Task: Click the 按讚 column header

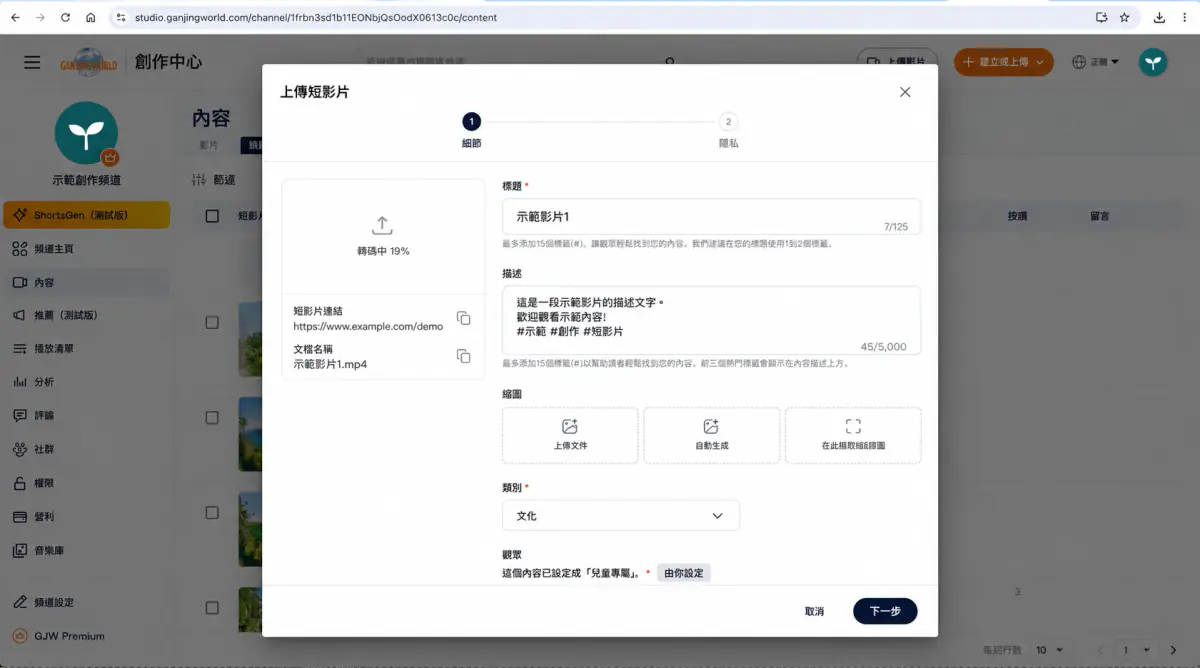Action: (1017, 216)
